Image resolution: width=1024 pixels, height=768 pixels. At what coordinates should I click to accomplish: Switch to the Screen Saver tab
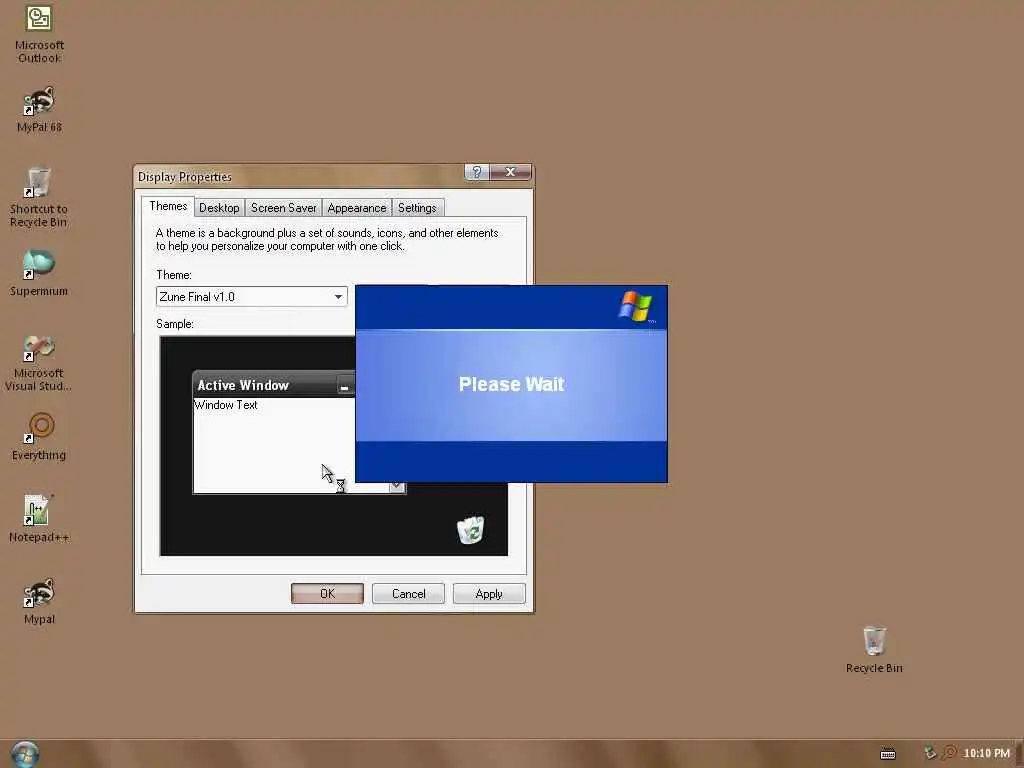[x=283, y=208]
